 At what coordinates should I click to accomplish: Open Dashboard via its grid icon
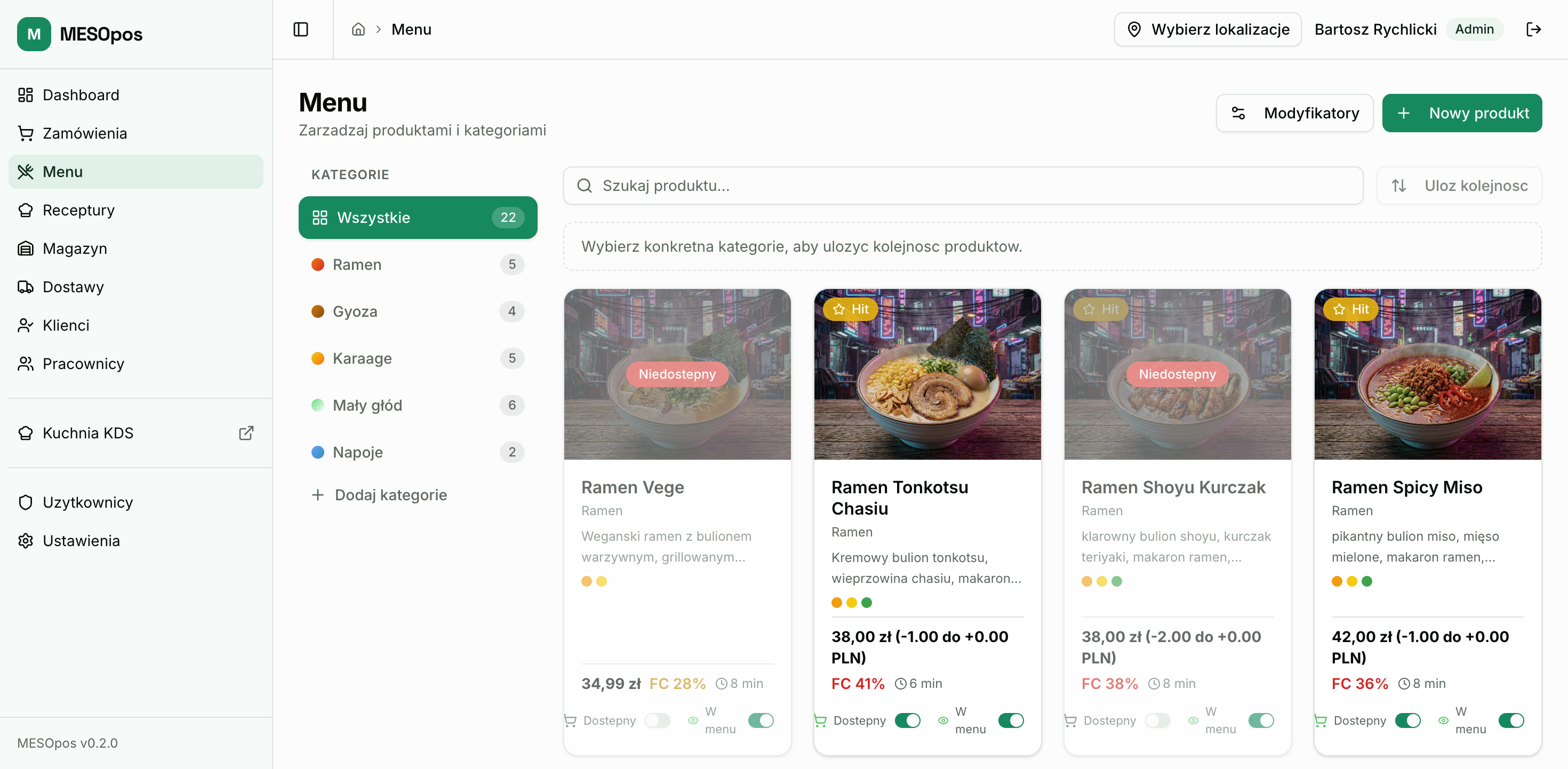[26, 95]
